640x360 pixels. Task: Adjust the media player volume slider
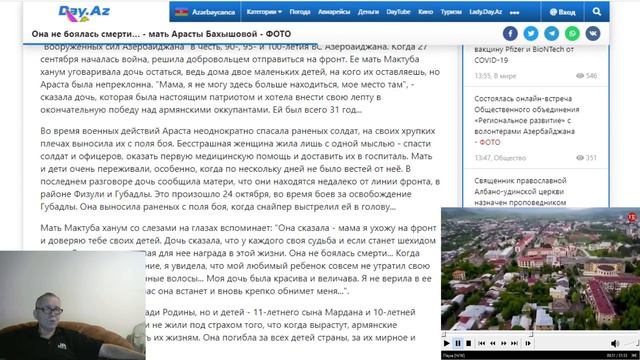(x=631, y=343)
